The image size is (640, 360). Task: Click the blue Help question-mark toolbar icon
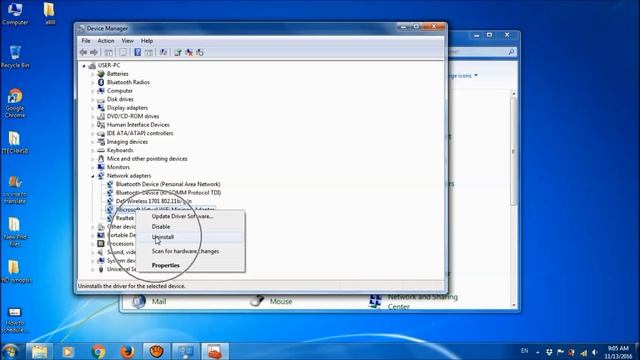click(x=138, y=52)
